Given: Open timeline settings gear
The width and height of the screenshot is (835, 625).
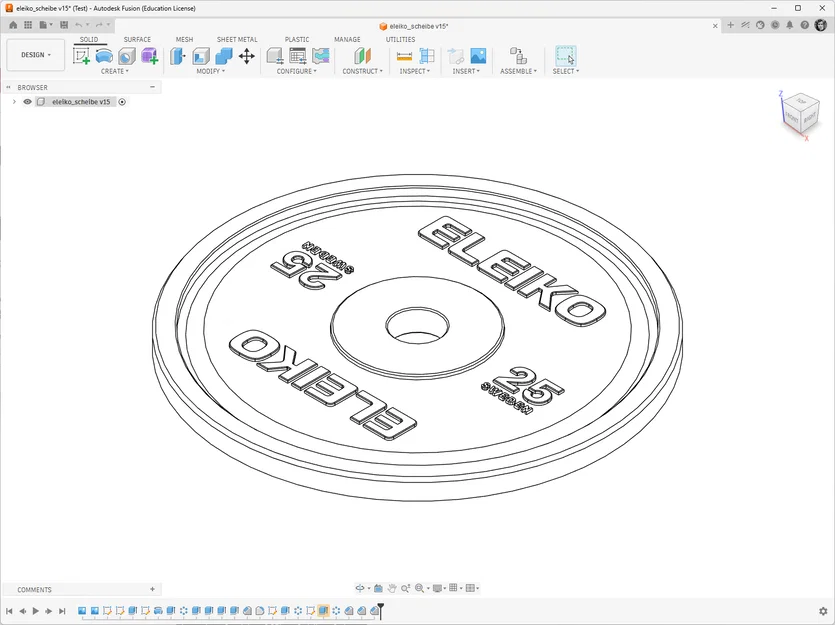Looking at the screenshot, I should click(x=823, y=611).
